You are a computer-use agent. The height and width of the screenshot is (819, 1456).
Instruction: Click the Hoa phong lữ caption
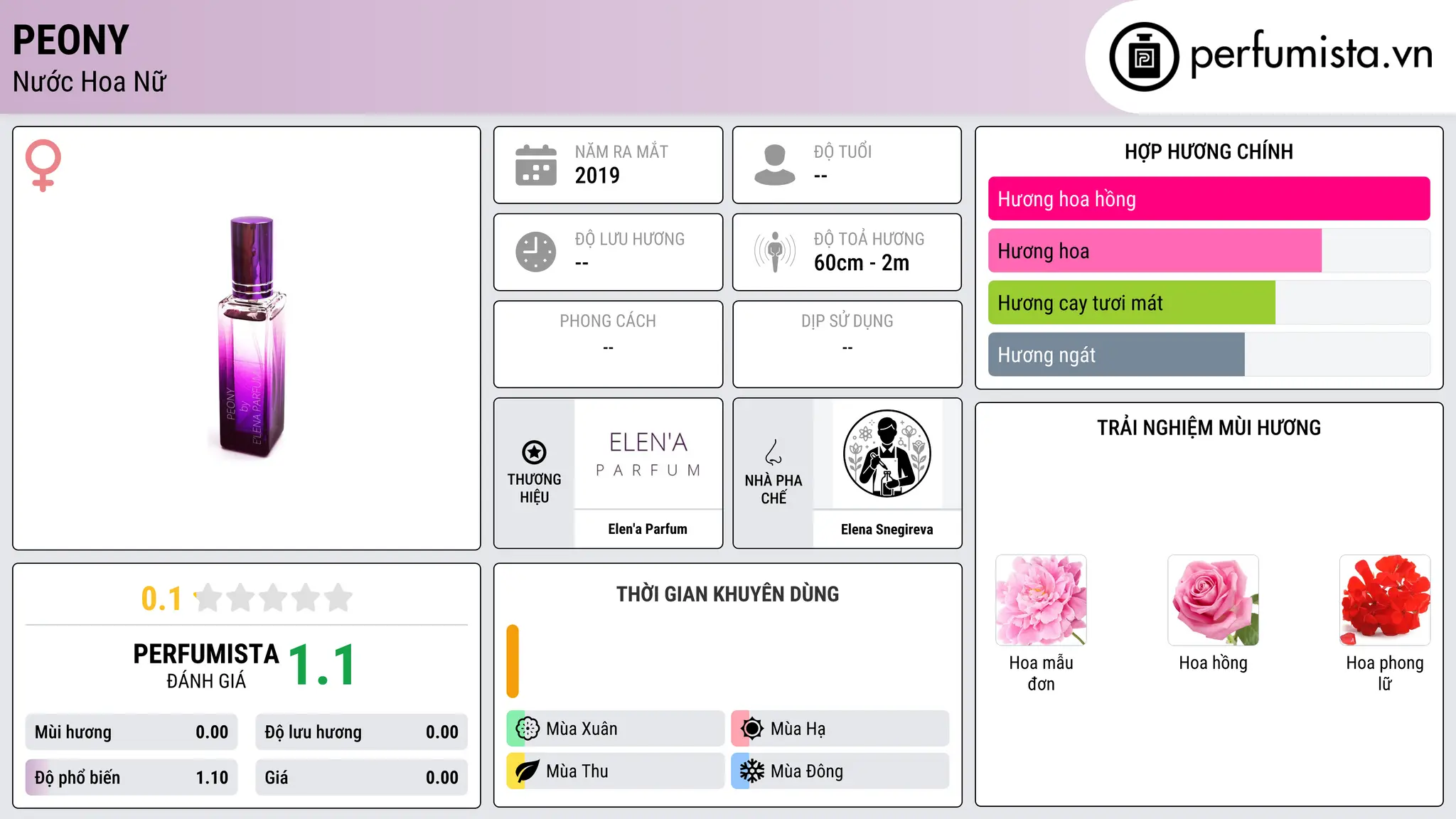tap(1385, 673)
